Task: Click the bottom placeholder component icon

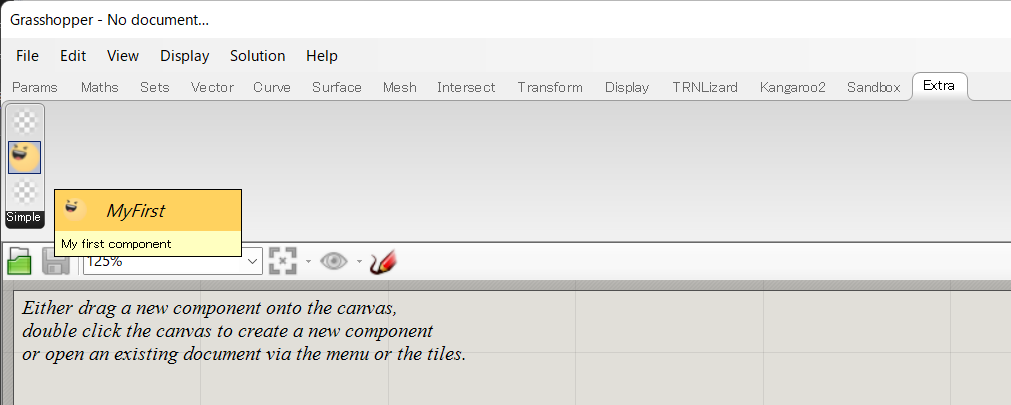Action: tap(25, 192)
